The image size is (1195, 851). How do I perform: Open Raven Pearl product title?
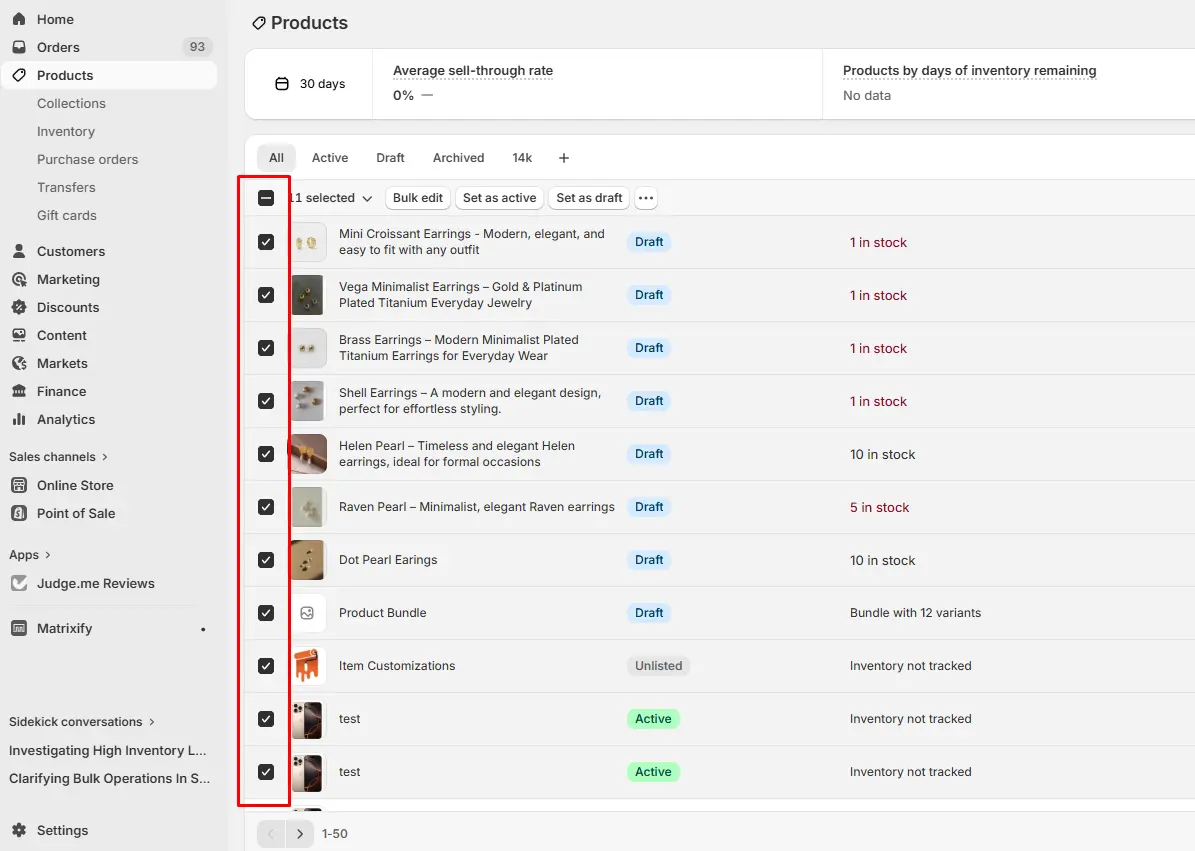(x=476, y=507)
